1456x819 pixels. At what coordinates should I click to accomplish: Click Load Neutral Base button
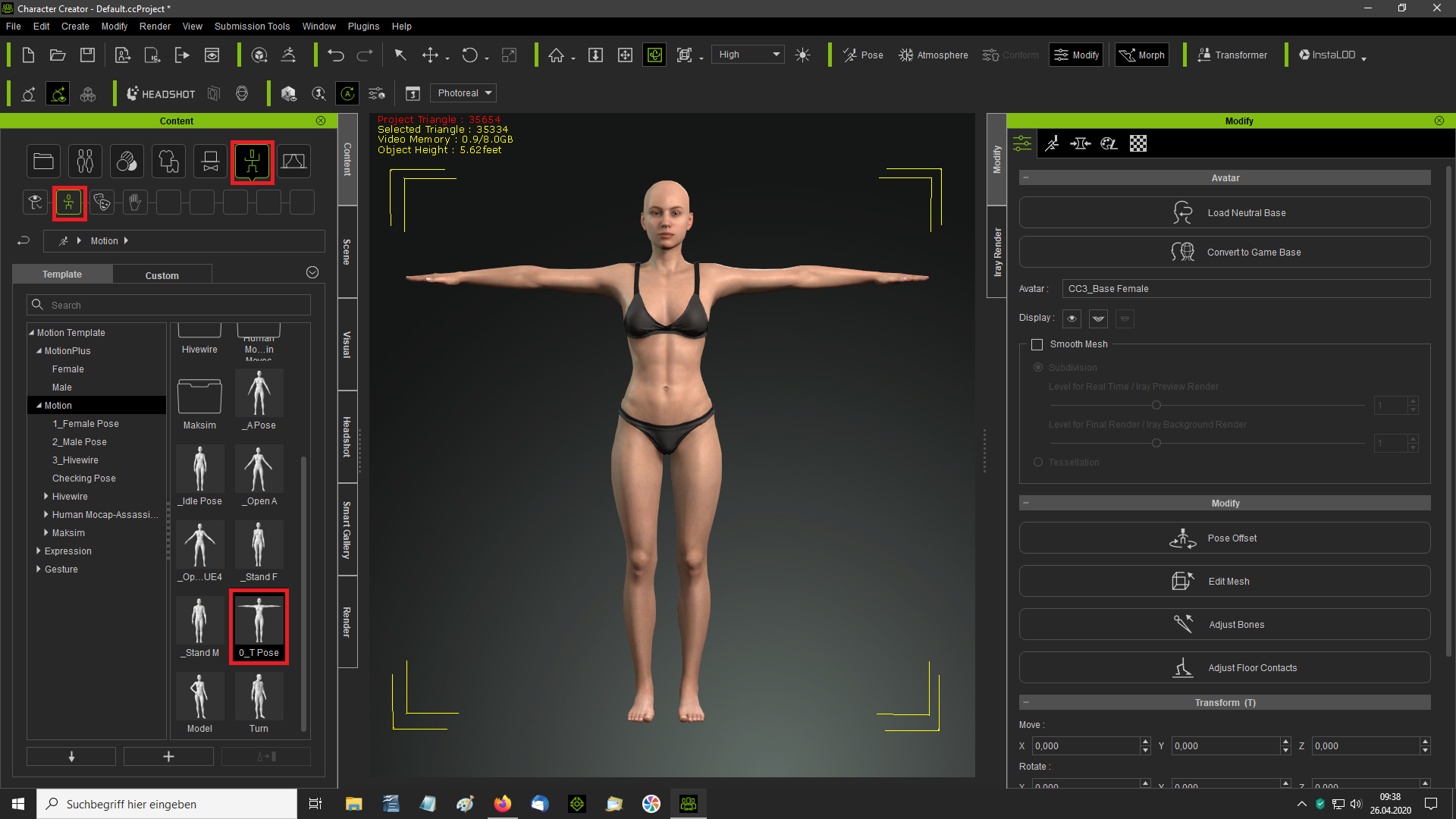pyautogui.click(x=1225, y=212)
